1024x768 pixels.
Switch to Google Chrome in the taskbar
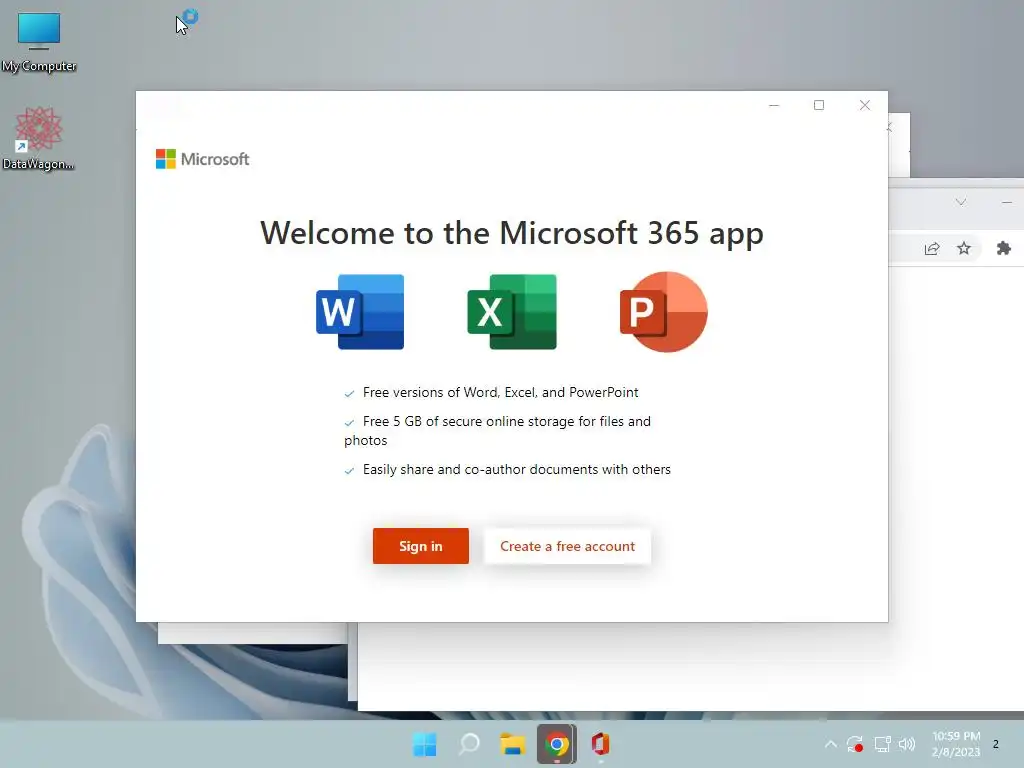coord(557,744)
